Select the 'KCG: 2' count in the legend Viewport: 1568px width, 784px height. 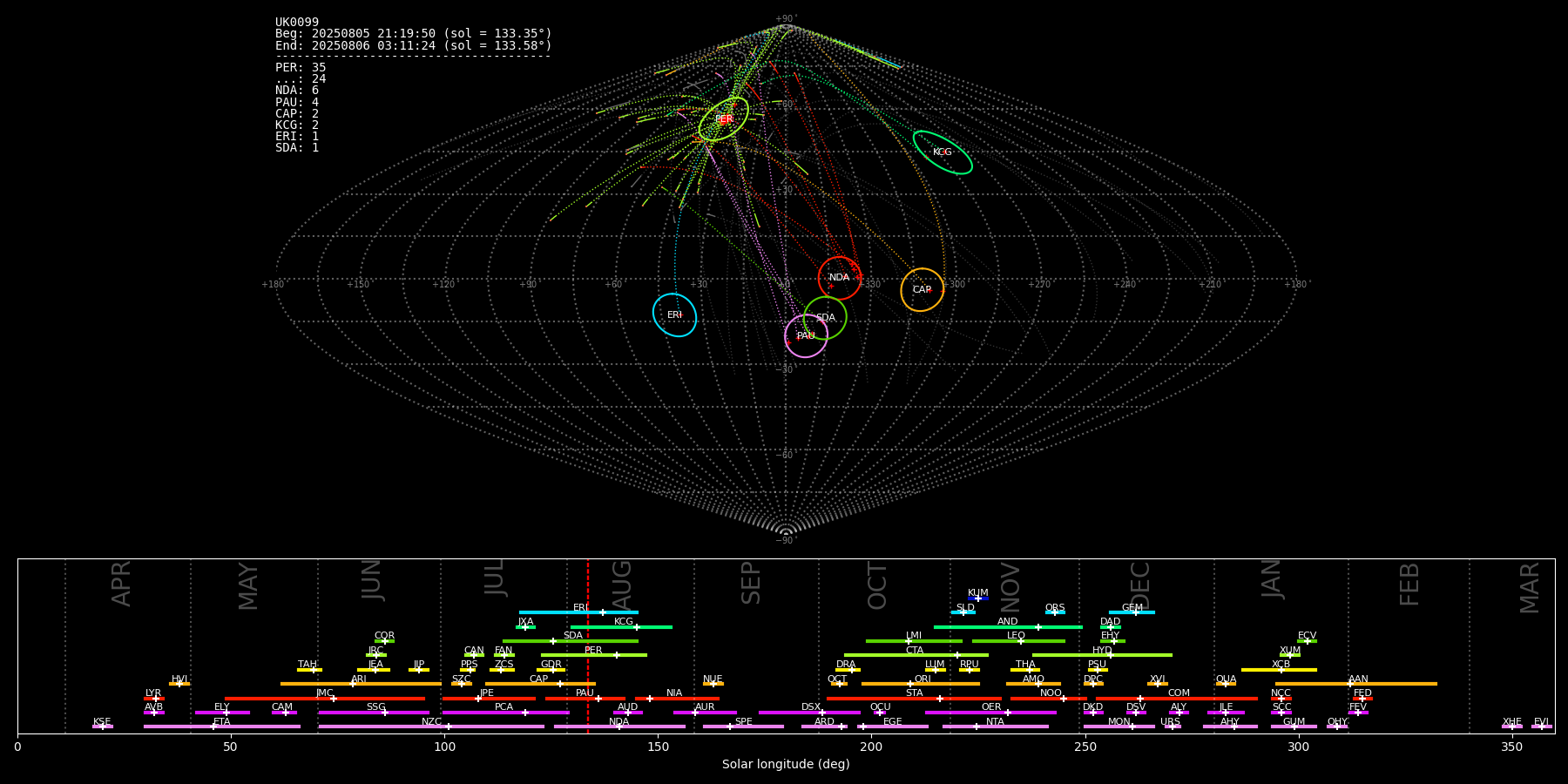pos(297,125)
